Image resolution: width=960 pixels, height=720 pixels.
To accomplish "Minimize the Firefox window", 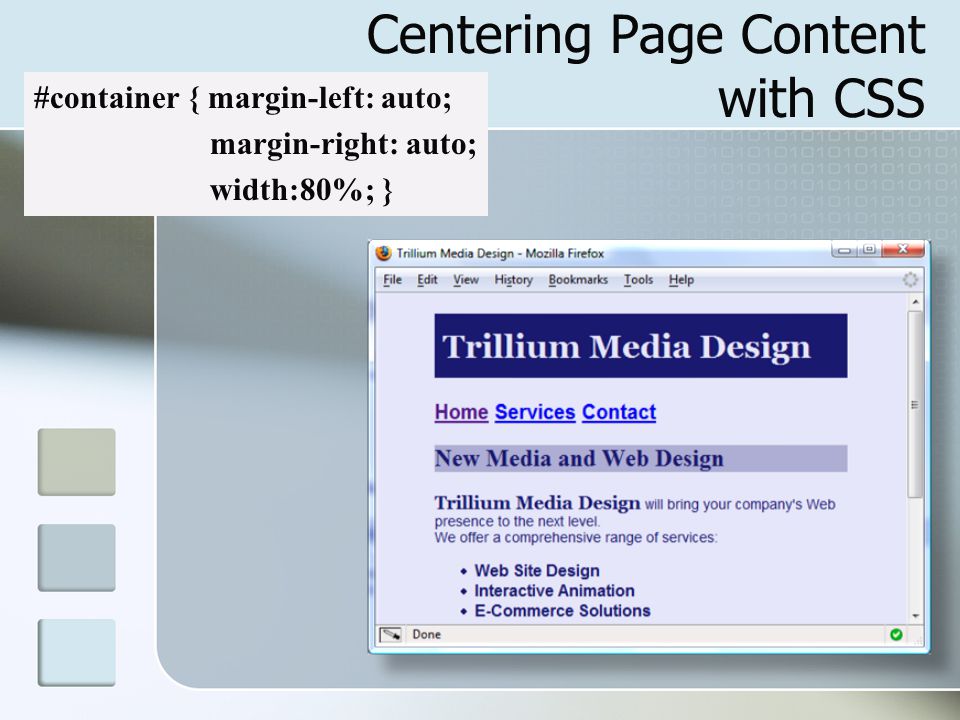I will 844,250.
